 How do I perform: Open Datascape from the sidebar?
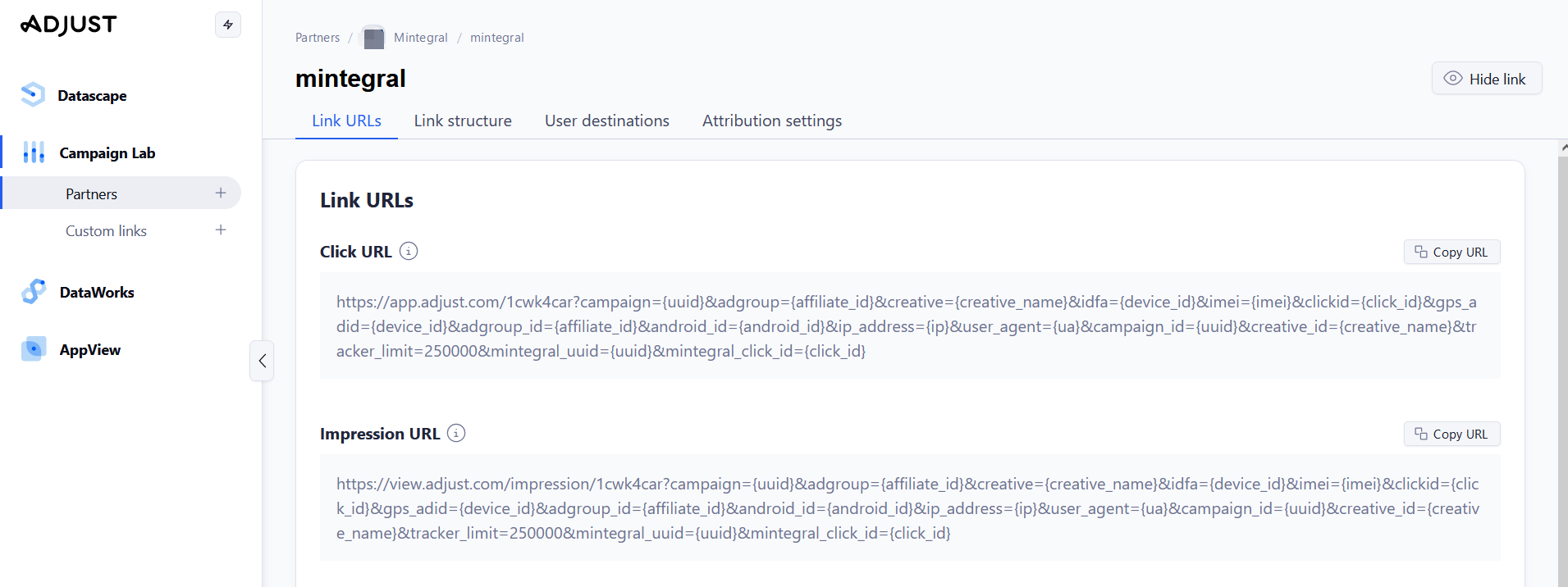coord(92,96)
